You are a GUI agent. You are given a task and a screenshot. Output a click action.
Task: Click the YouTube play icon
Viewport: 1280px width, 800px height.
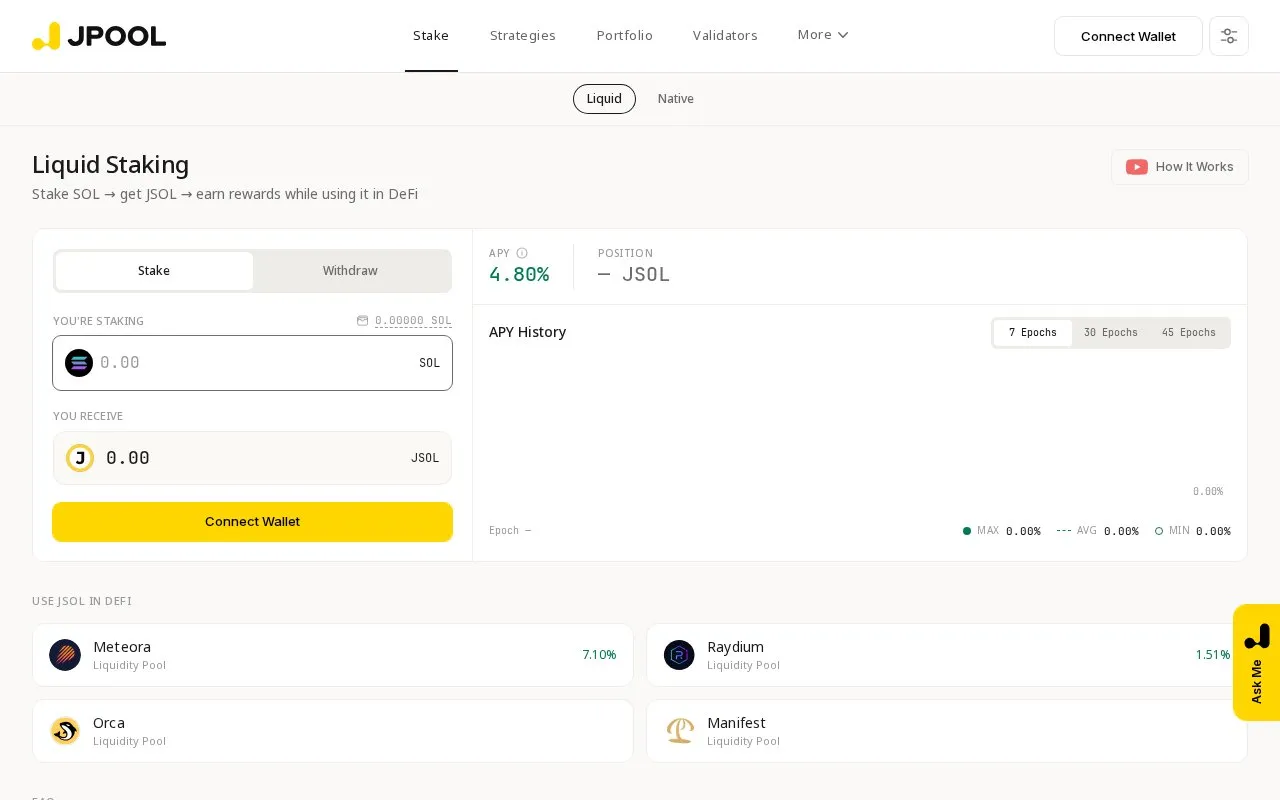(x=1137, y=167)
